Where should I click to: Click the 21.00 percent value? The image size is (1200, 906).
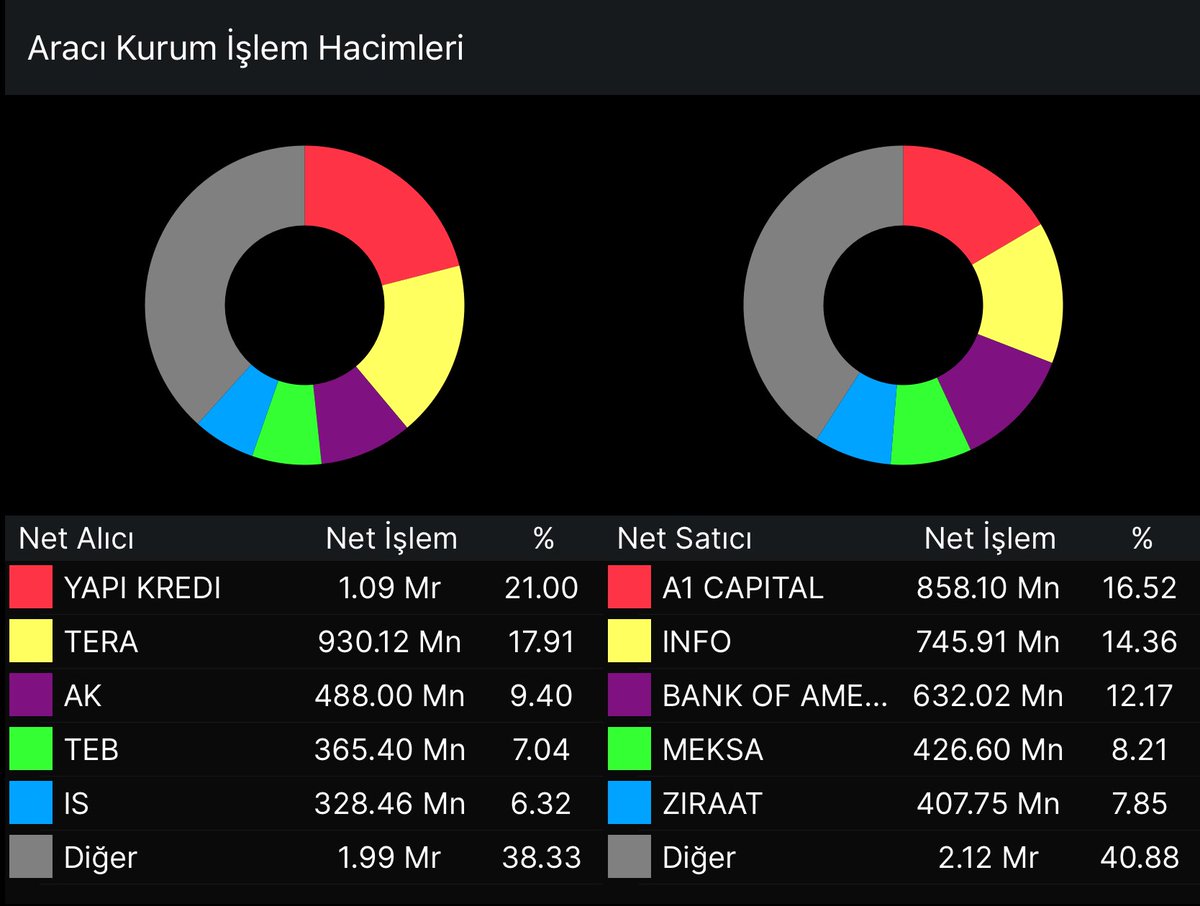543,588
